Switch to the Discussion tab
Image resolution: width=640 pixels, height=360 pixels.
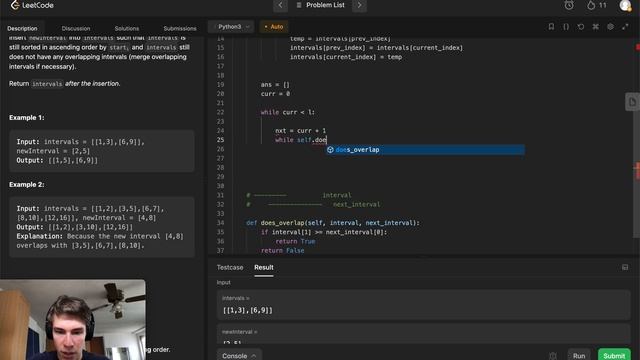76,29
